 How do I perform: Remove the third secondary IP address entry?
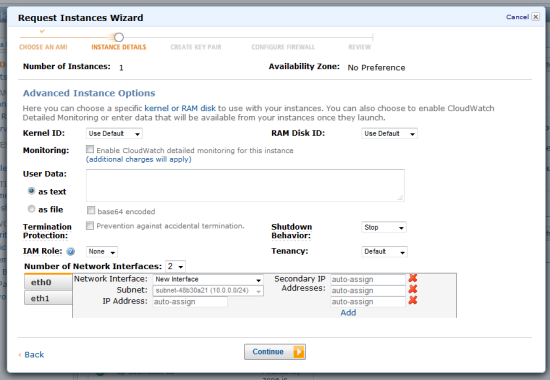point(413,300)
